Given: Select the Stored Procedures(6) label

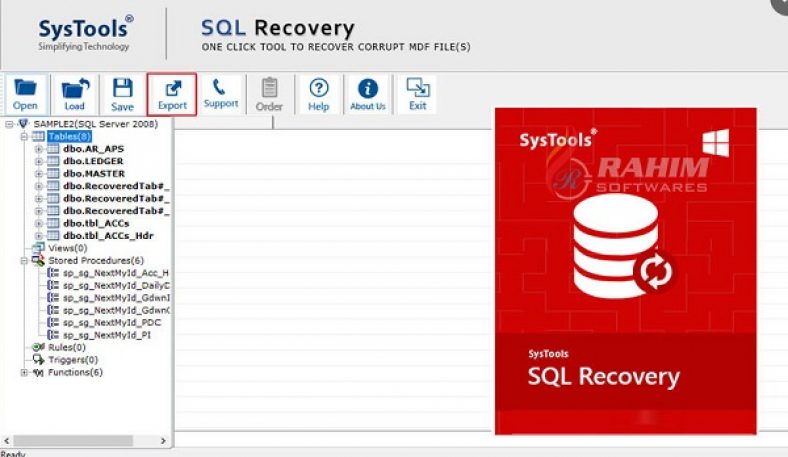Looking at the screenshot, I should [x=96, y=260].
